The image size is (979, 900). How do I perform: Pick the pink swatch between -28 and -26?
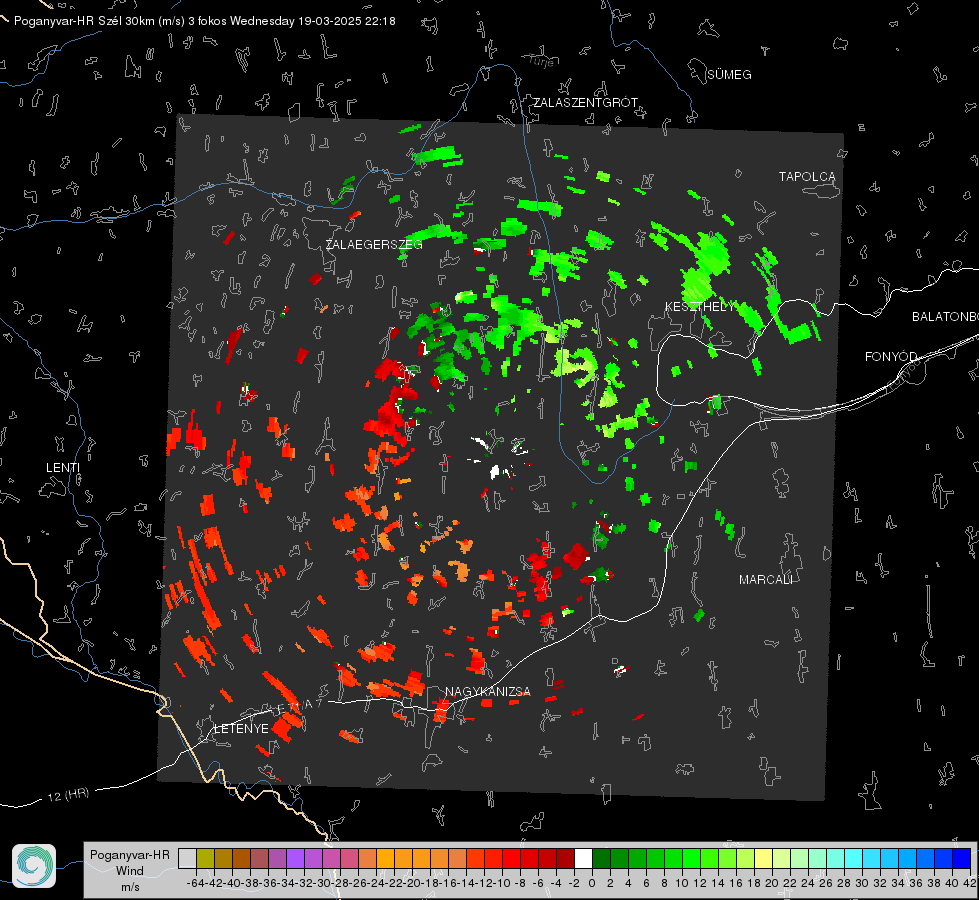350,858
